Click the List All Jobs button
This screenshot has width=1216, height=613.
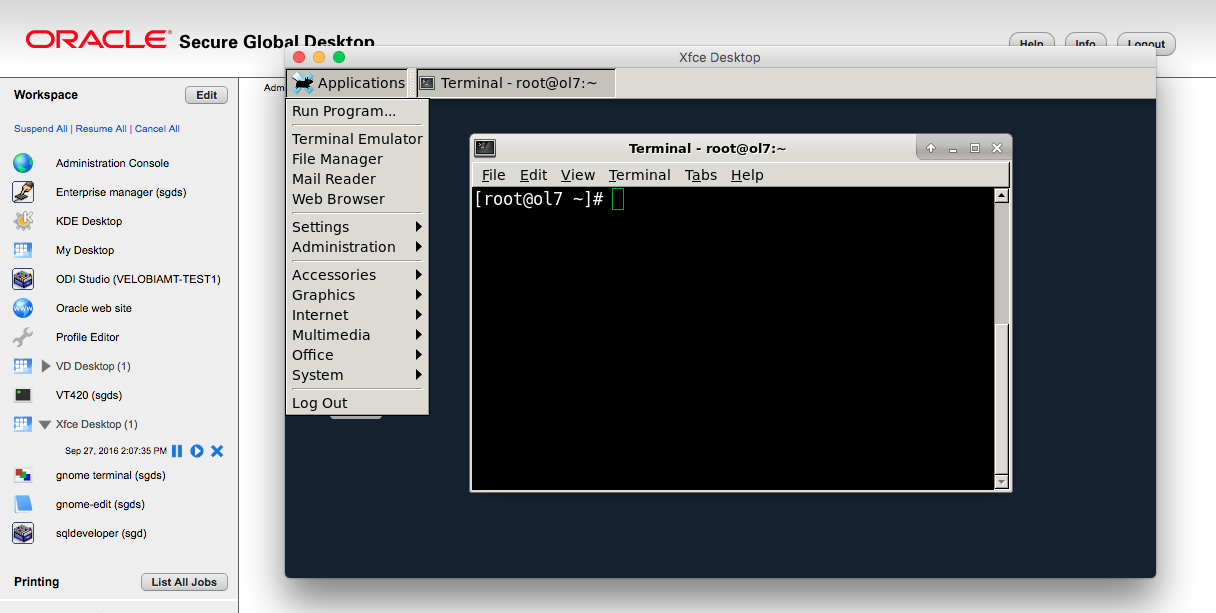[x=184, y=582]
